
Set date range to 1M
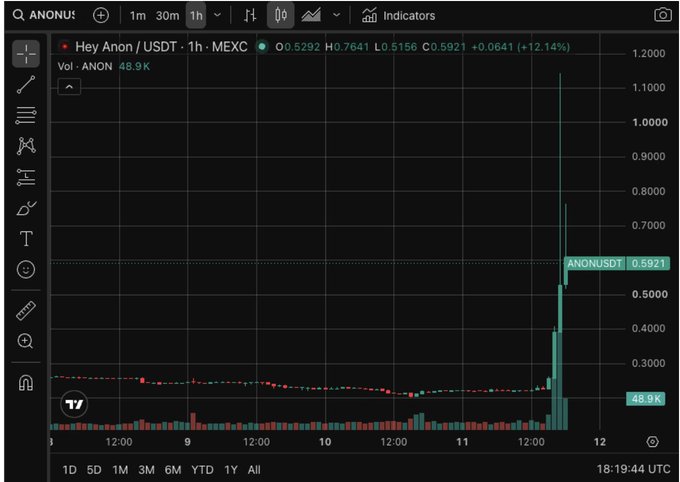[x=120, y=469]
